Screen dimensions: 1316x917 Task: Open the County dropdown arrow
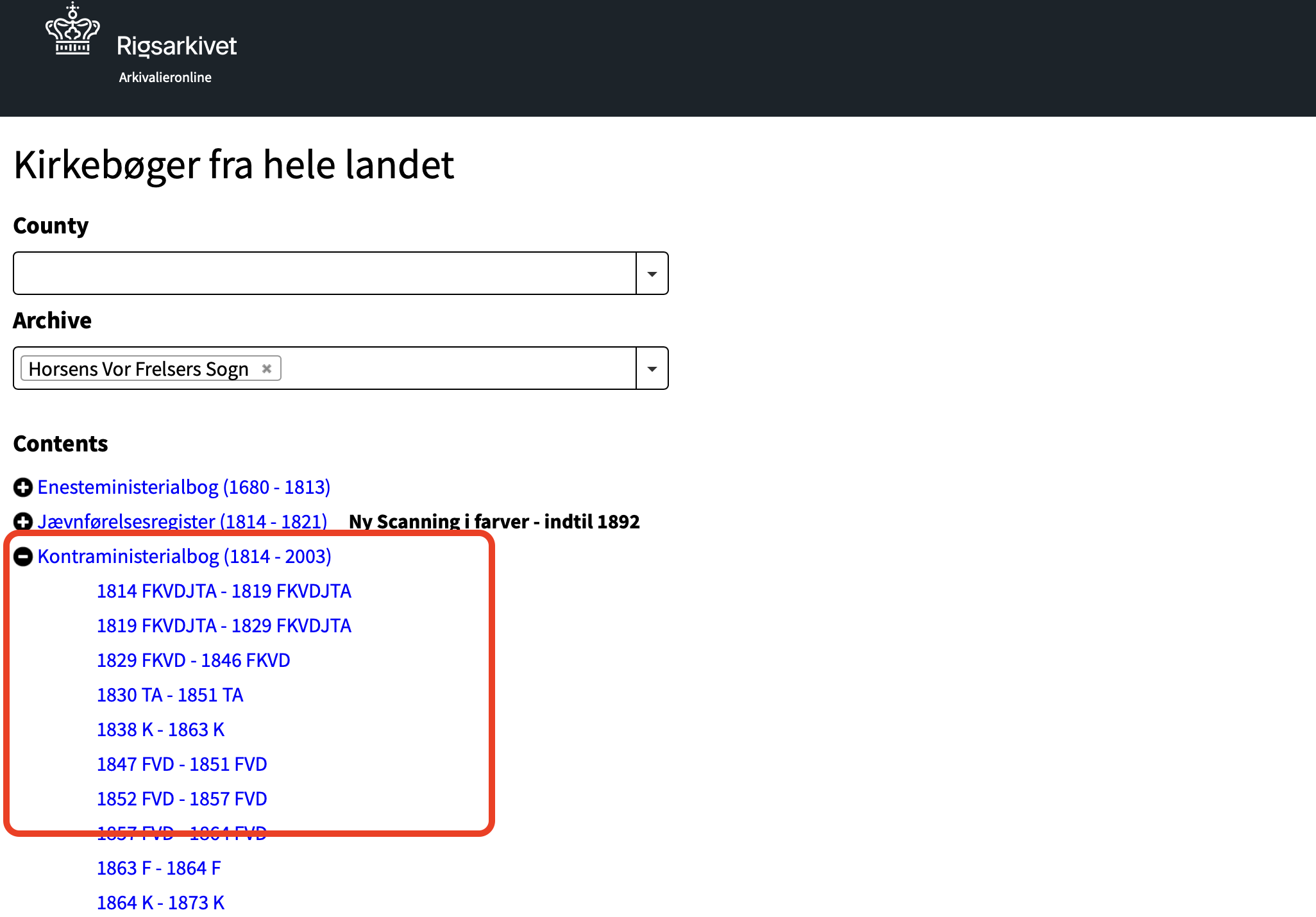click(x=652, y=273)
